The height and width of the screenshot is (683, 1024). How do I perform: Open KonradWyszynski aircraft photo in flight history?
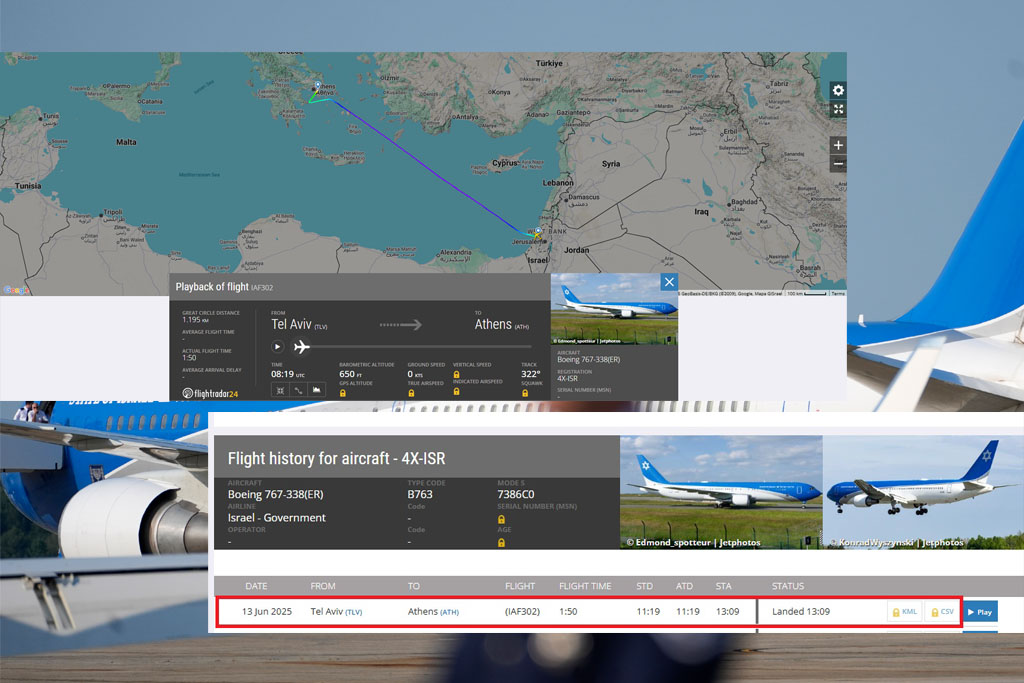[923, 492]
